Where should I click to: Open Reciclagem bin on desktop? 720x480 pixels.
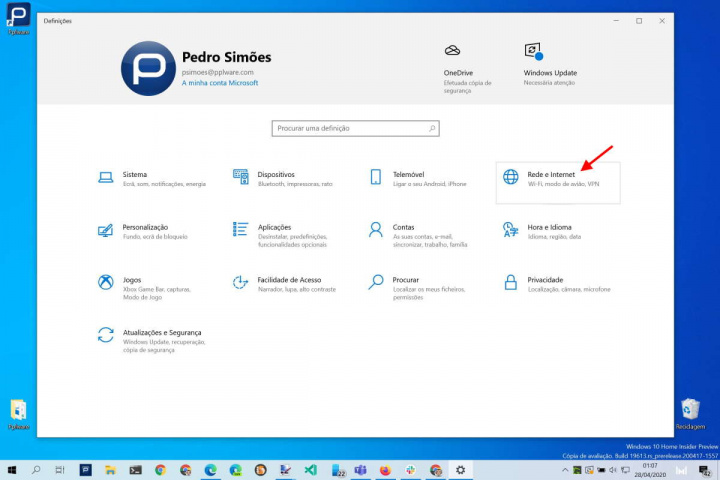point(689,412)
